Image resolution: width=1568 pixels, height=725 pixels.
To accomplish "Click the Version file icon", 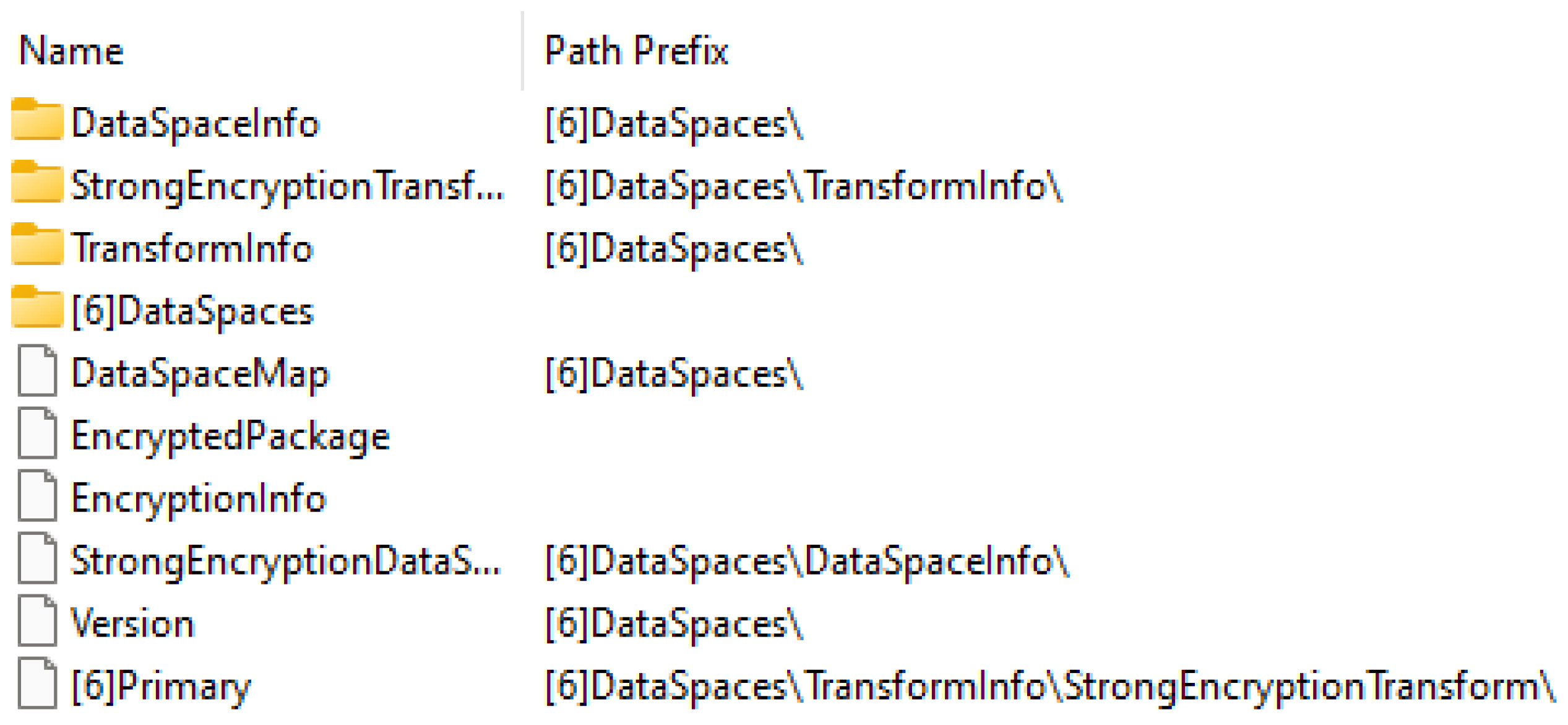I will (37, 621).
